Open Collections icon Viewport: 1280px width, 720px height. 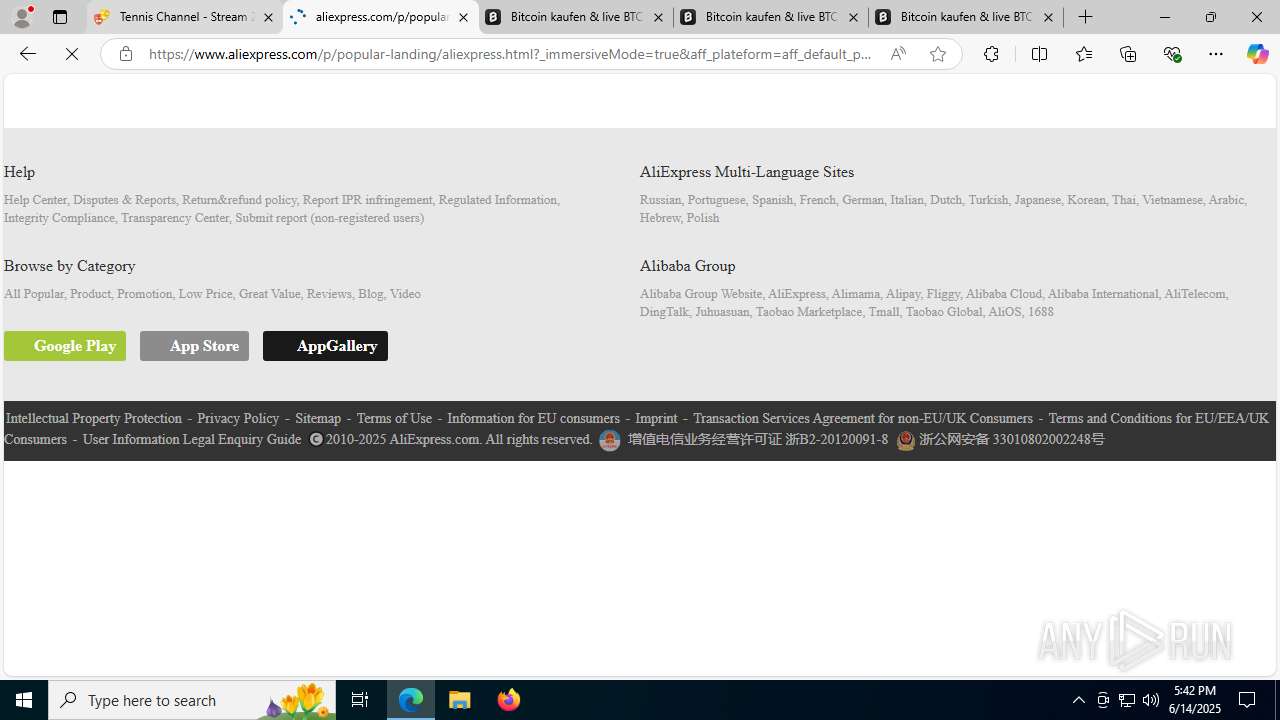(x=1127, y=54)
